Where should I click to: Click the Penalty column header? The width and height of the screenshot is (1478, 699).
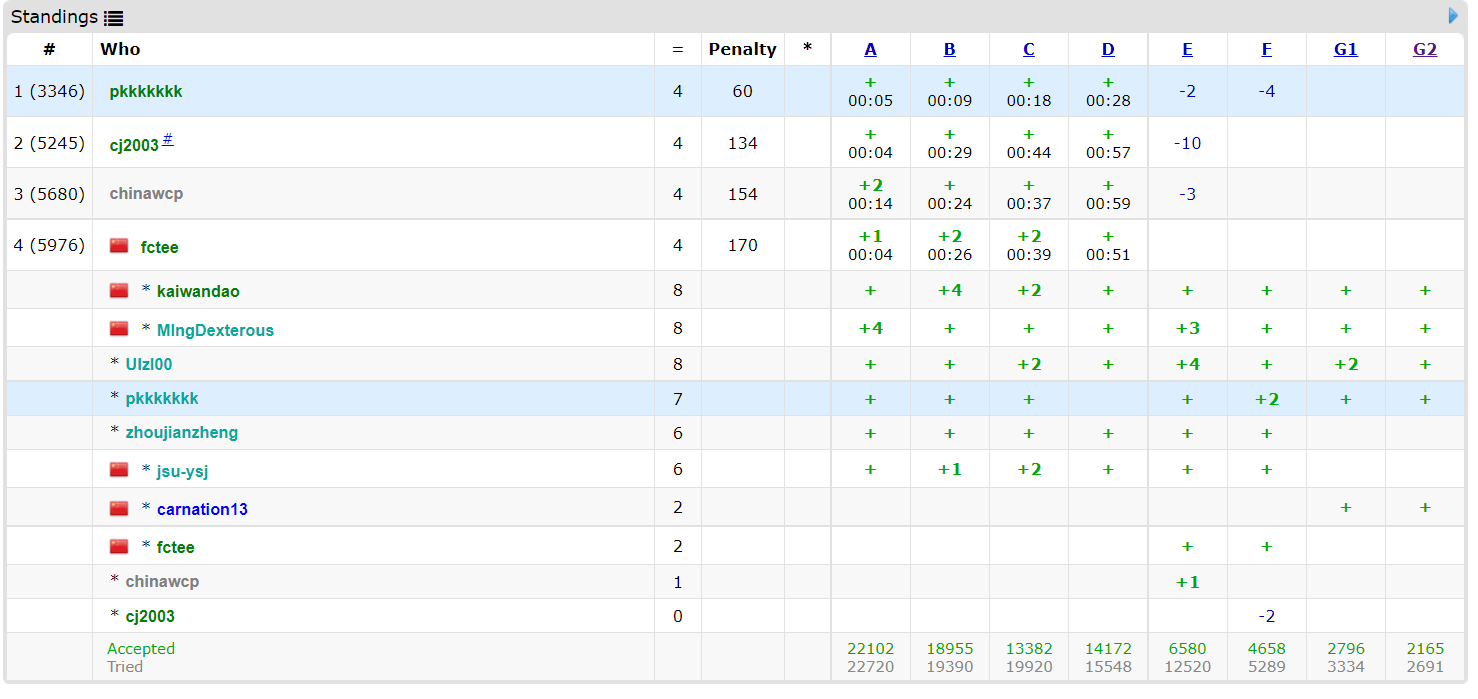coord(743,49)
